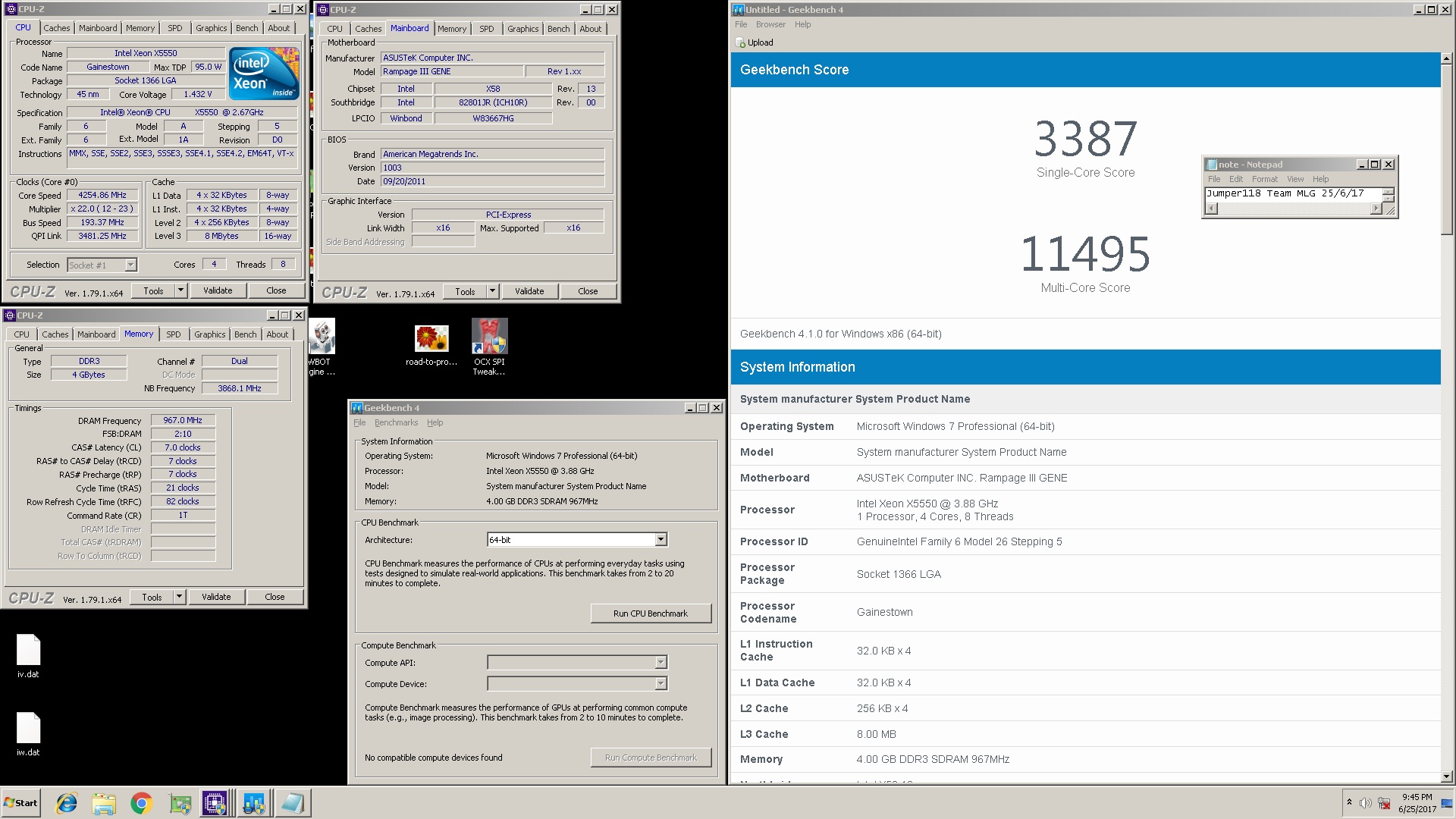Screen dimensions: 1456x819
Task: Click the Intel Xeon inside logo
Action: (265, 74)
